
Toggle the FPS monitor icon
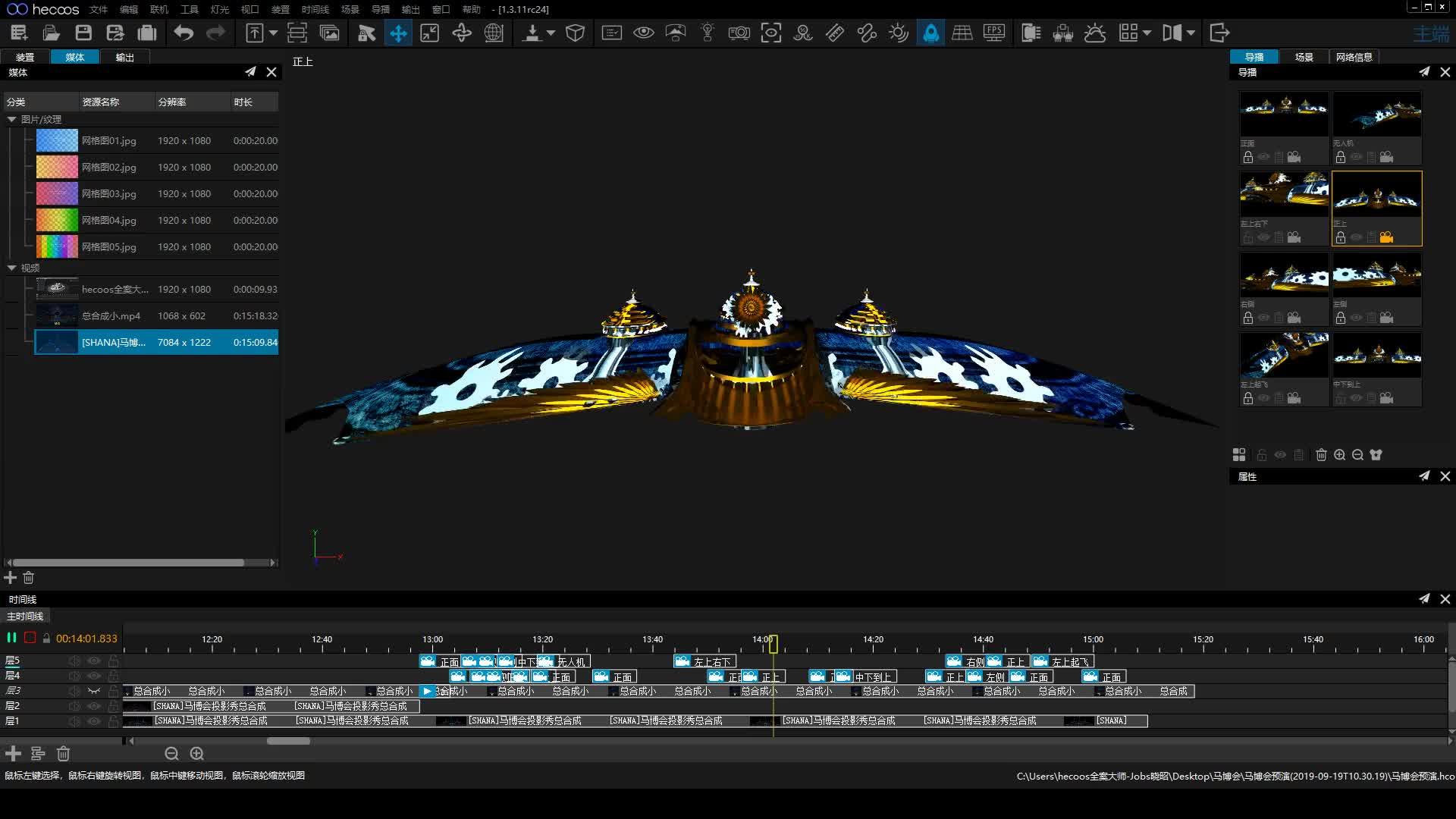pyautogui.click(x=993, y=33)
